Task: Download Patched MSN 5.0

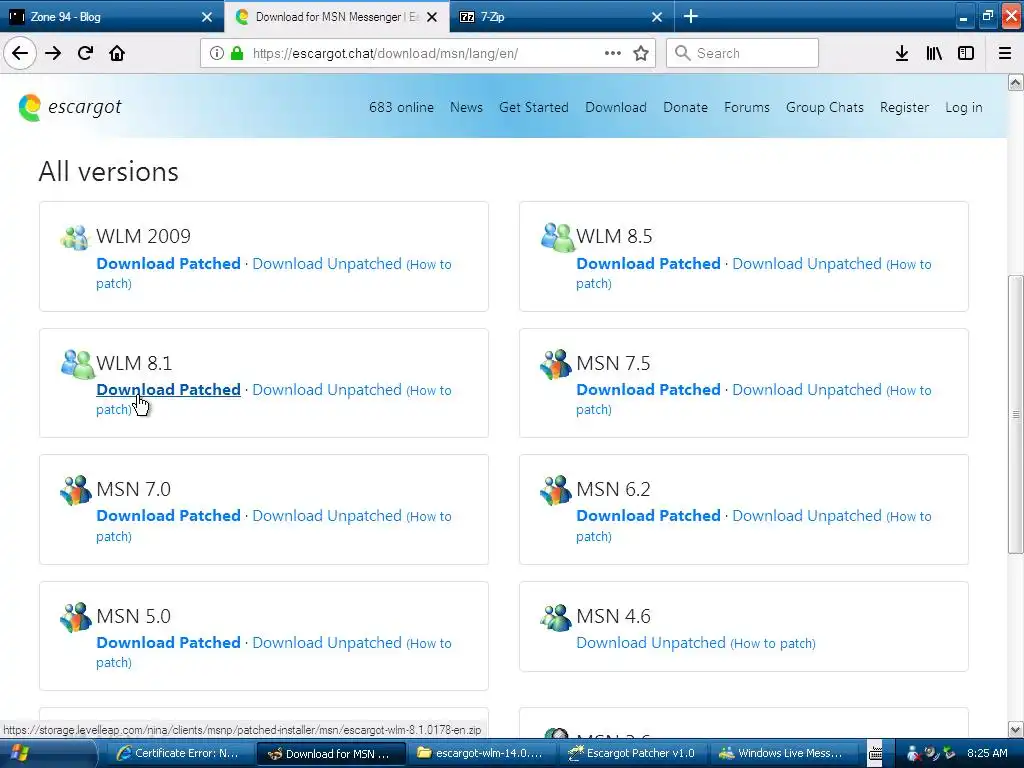Action: tap(168, 643)
